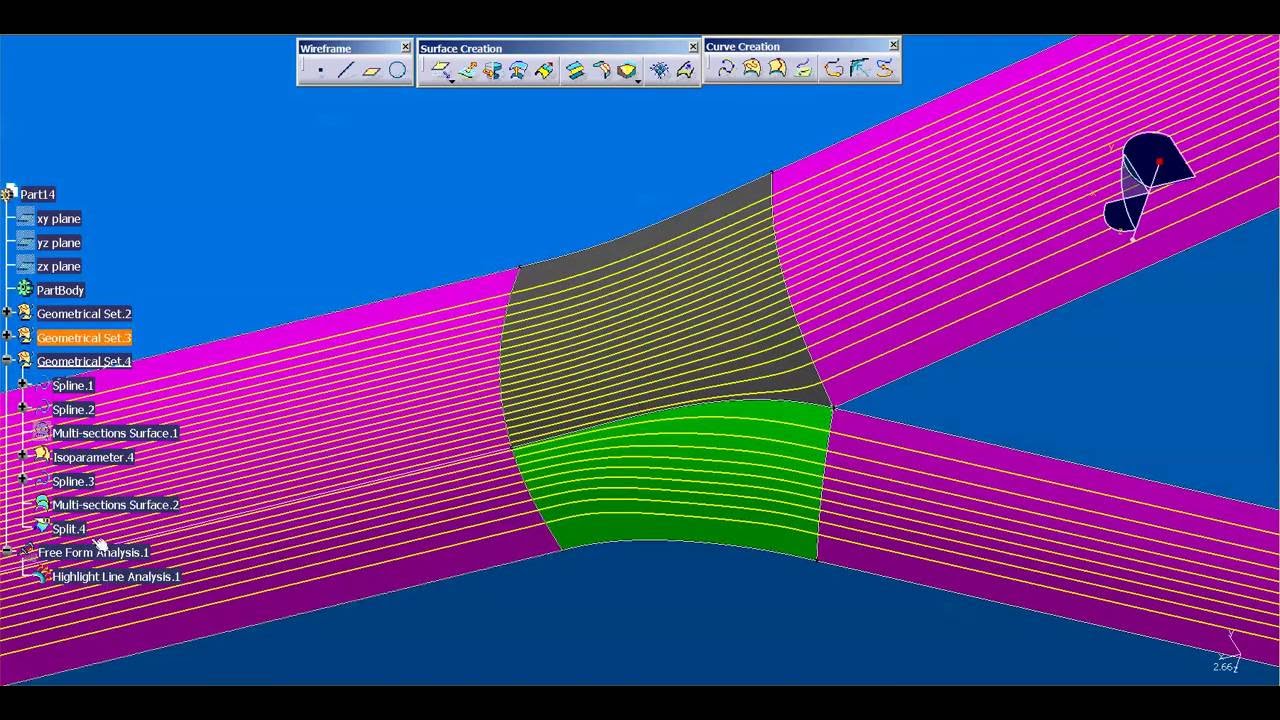The image size is (1280, 720).
Task: Select the Point tool in Wireframe toolbar
Action: 320,70
